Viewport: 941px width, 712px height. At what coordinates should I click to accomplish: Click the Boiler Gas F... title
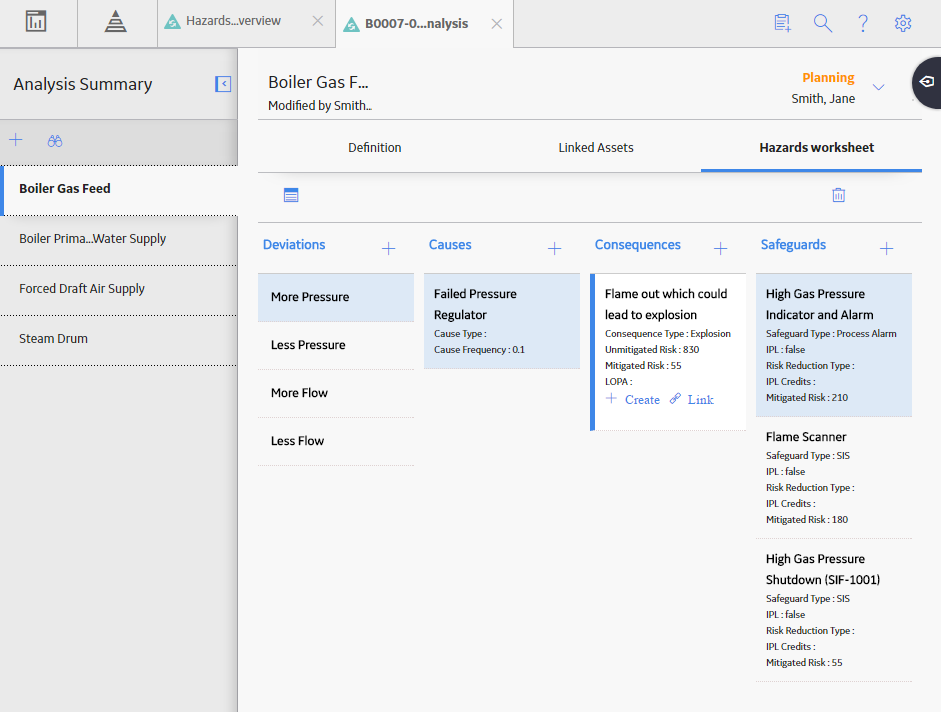click(x=318, y=82)
